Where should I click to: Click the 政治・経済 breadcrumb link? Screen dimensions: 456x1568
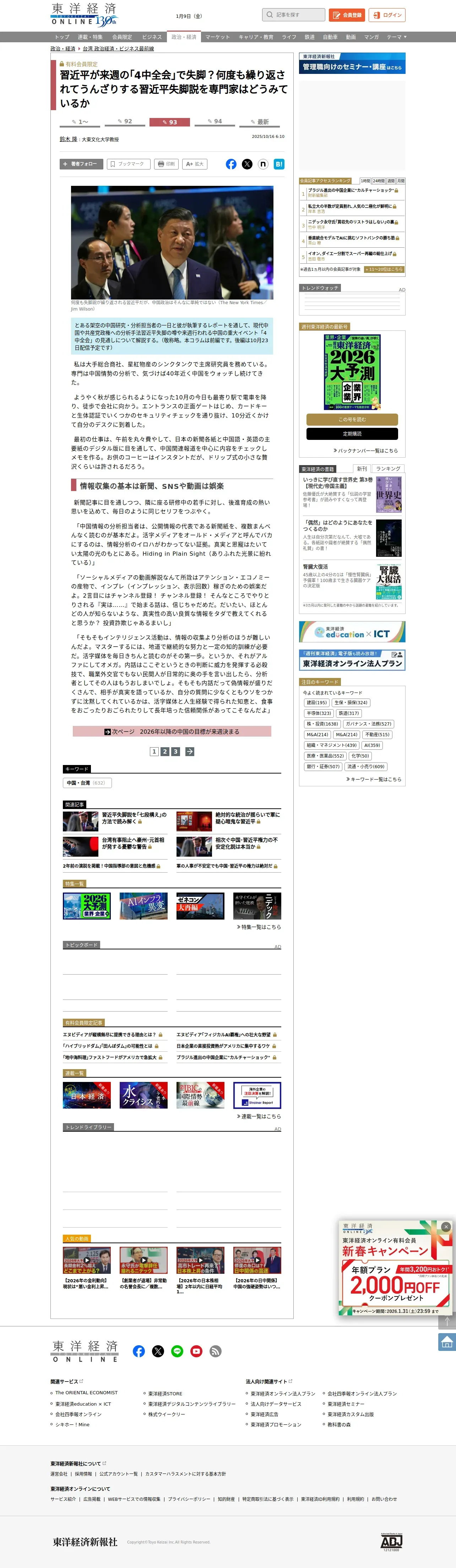(63, 49)
